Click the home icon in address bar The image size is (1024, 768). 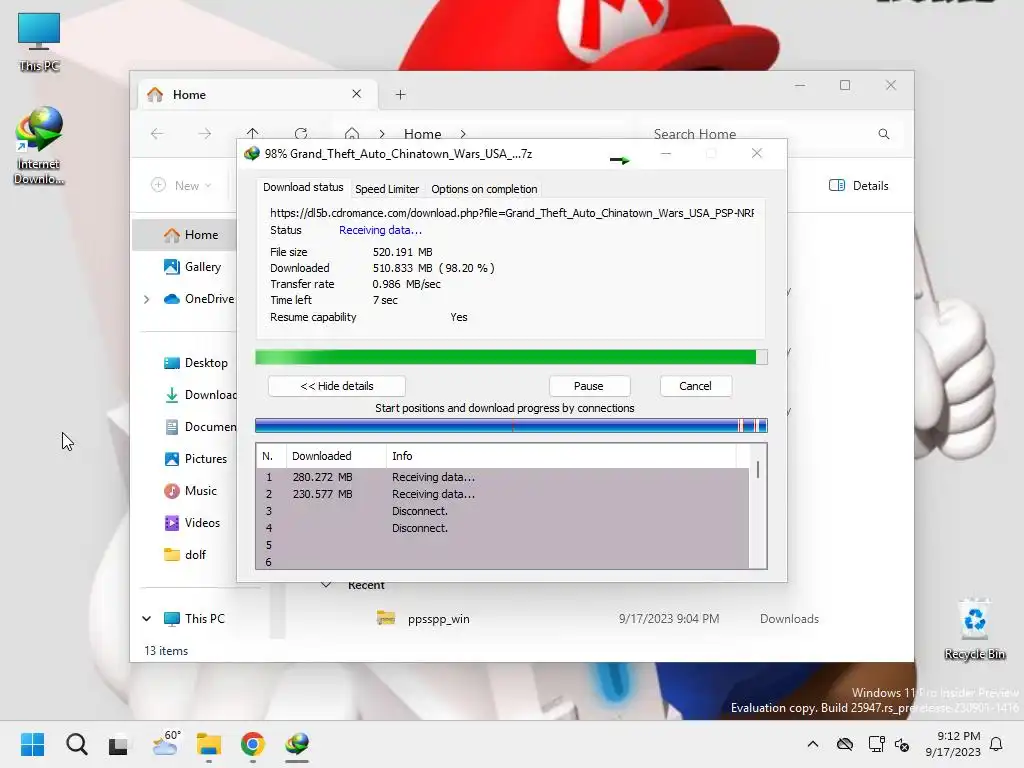click(352, 133)
